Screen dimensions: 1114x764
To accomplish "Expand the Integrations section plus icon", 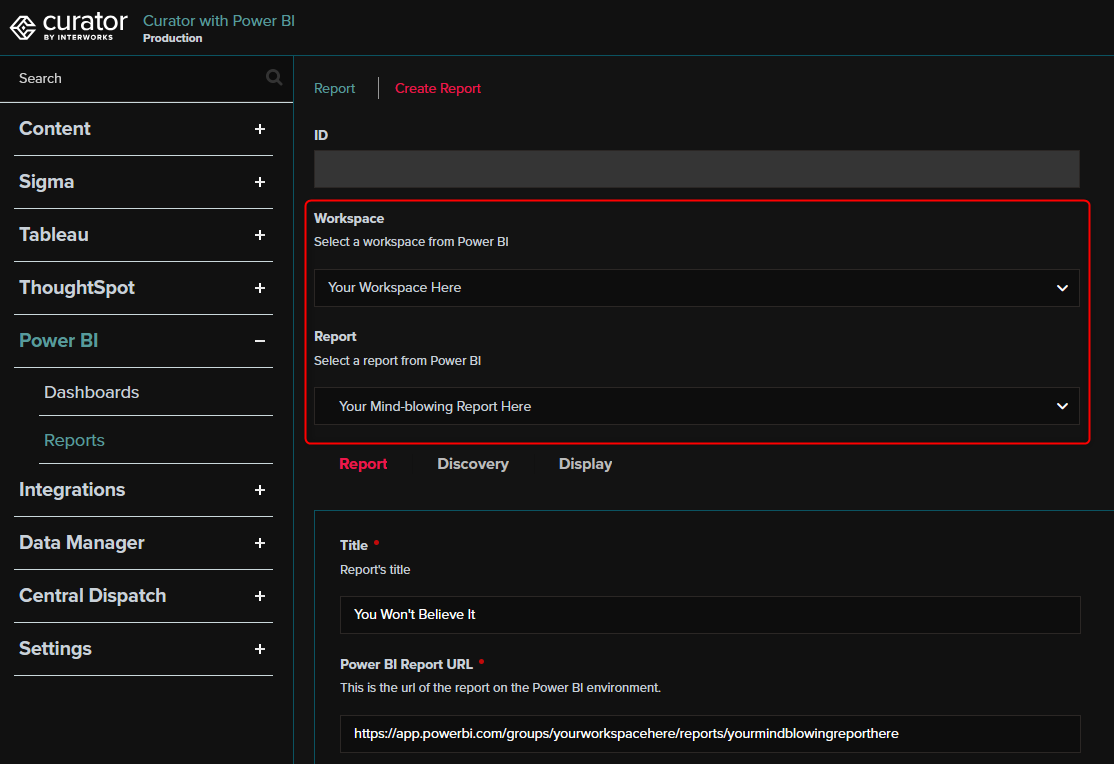I will pos(260,490).
